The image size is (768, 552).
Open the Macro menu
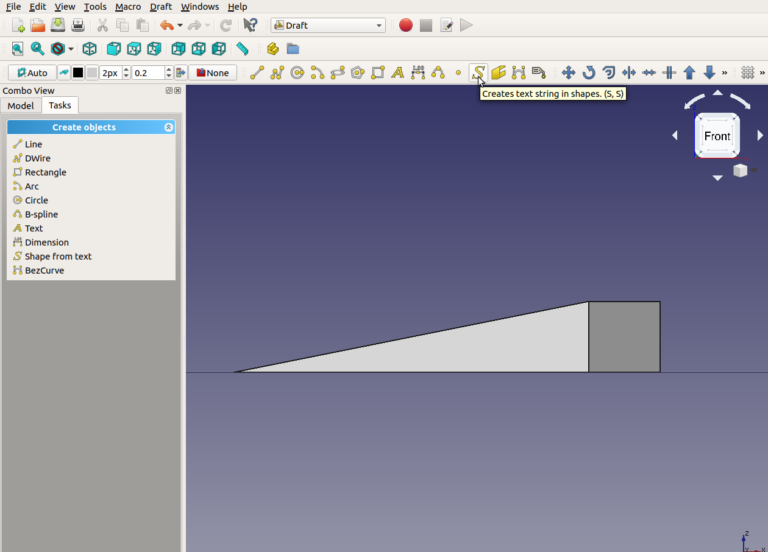click(x=128, y=7)
